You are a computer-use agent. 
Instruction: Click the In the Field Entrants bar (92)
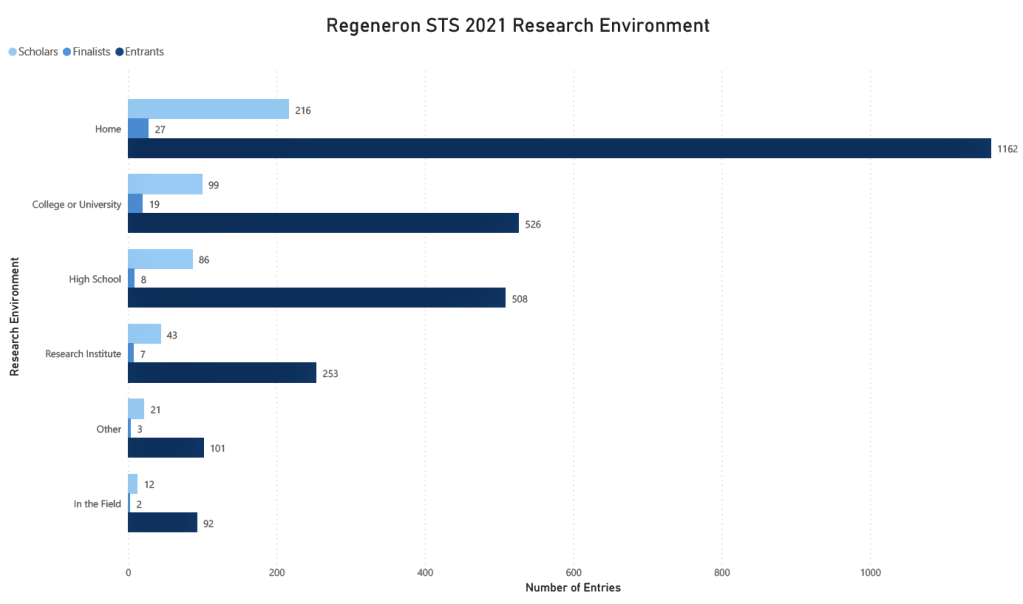(162, 523)
